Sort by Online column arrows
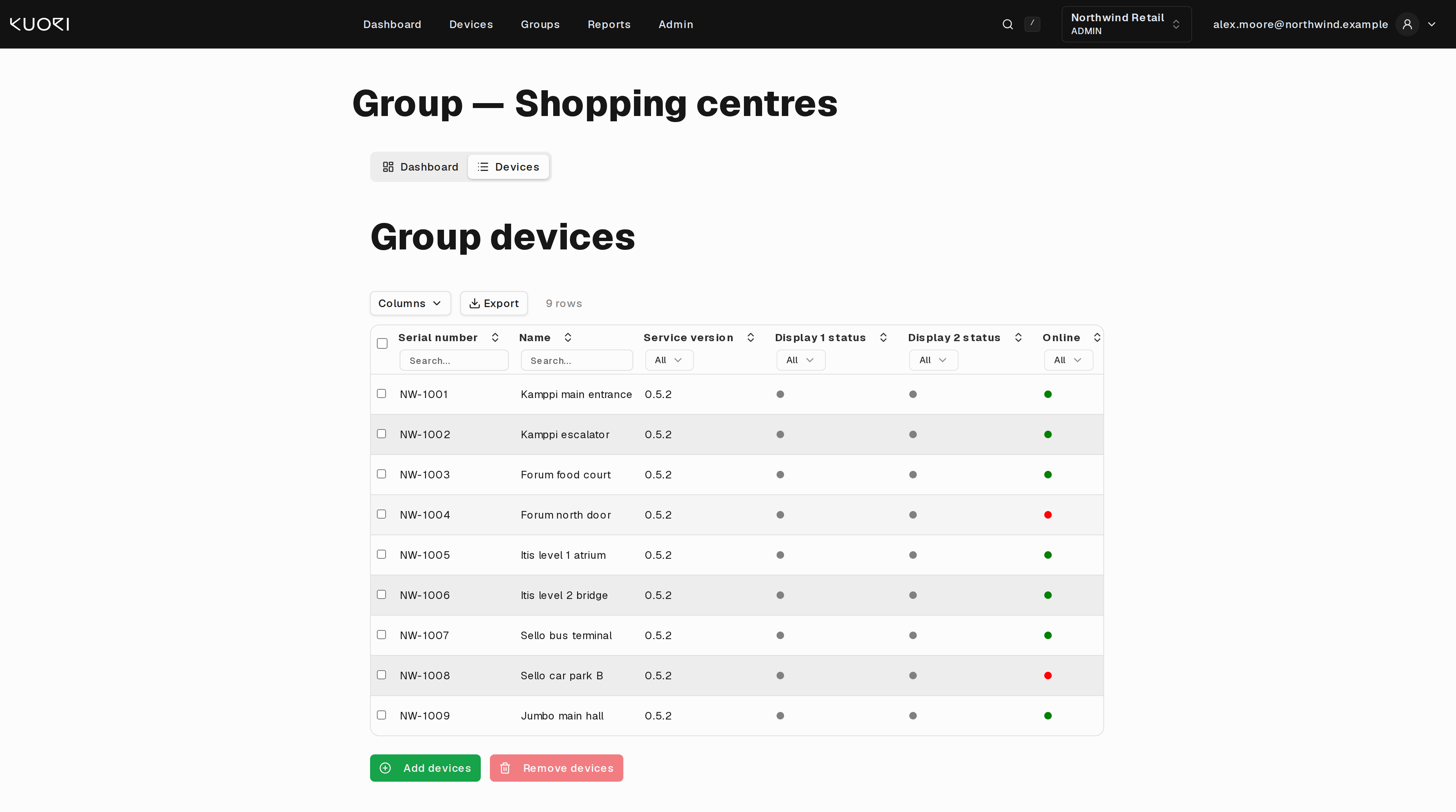 tap(1097, 337)
